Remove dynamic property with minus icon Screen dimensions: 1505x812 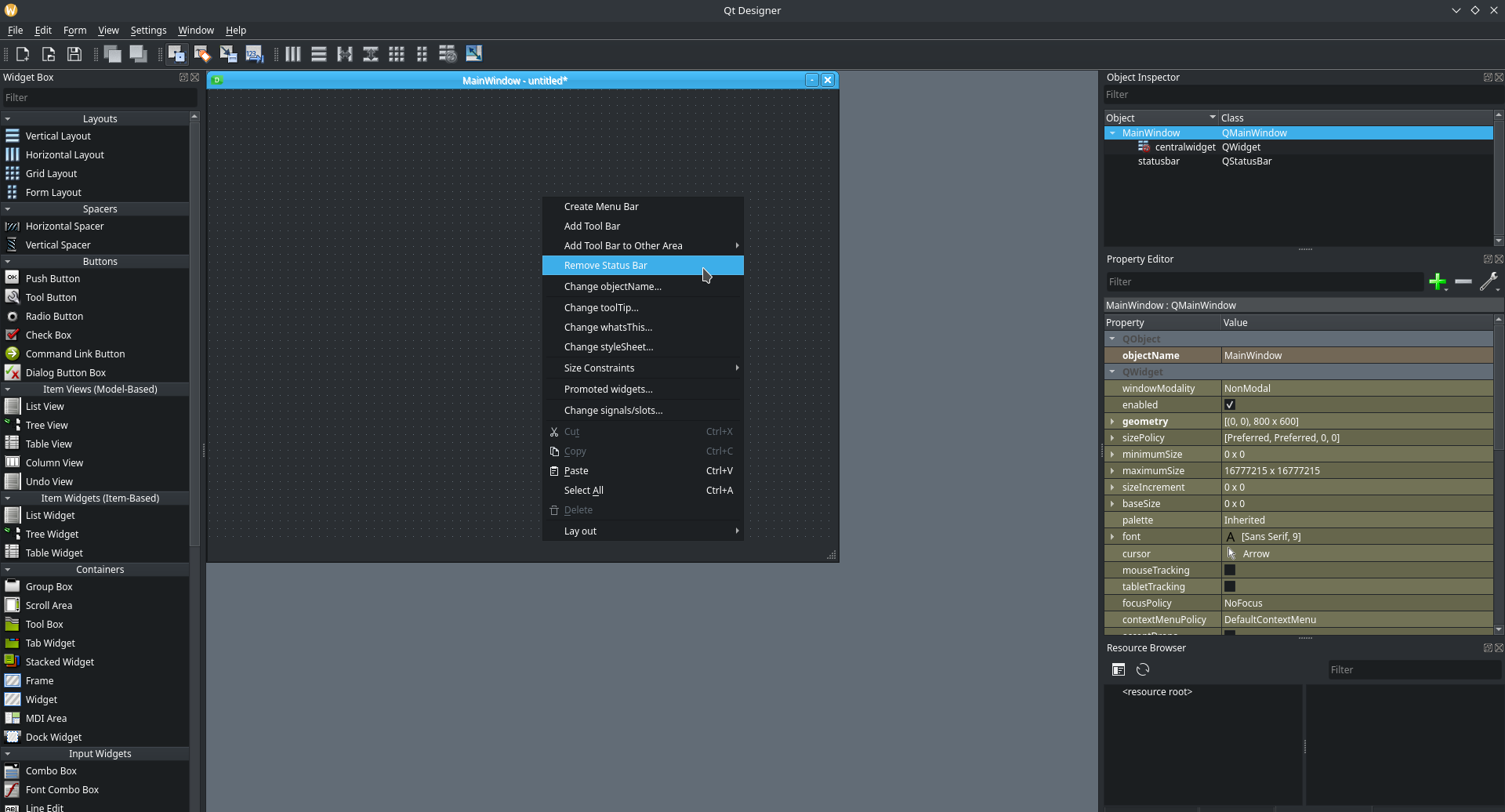click(x=1463, y=282)
